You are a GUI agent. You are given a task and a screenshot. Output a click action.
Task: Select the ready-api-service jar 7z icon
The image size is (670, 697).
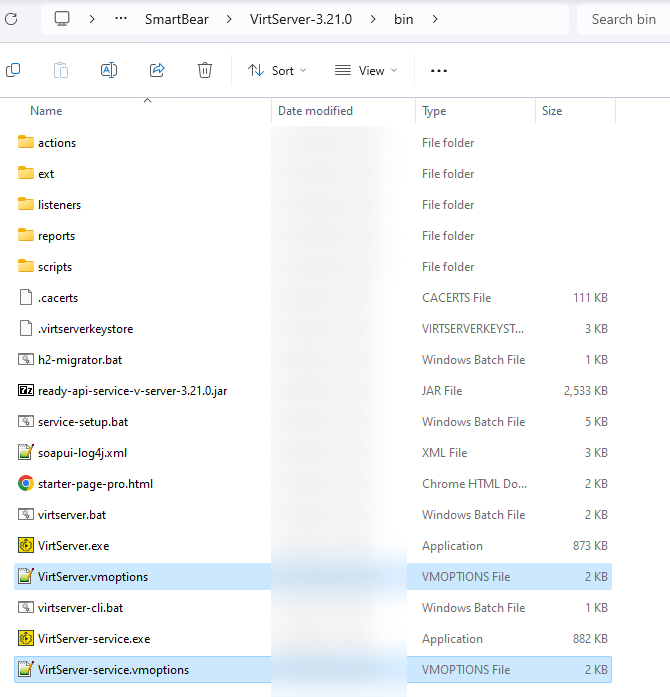point(26,390)
